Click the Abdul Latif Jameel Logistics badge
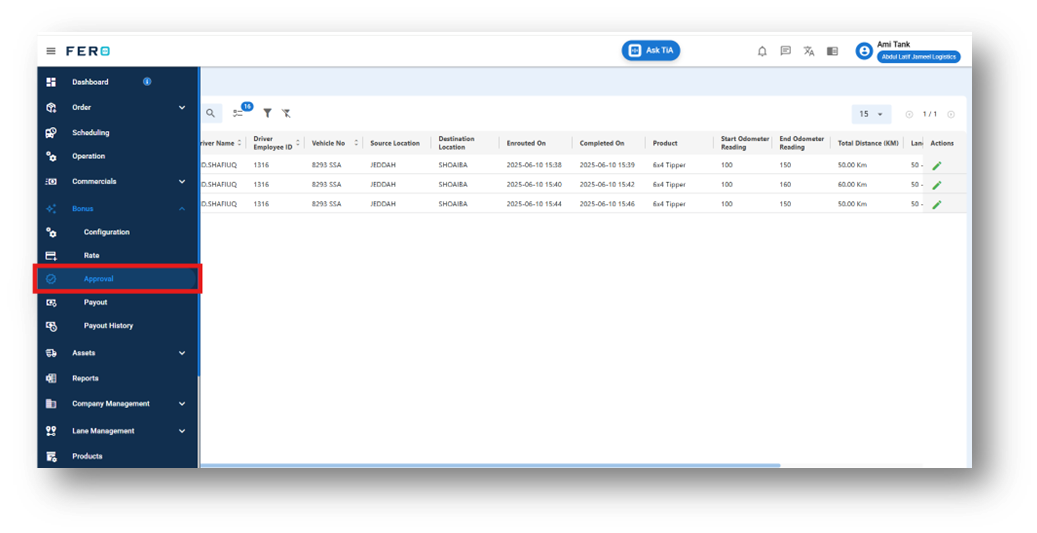The height and width of the screenshot is (533, 1037). 919,58
